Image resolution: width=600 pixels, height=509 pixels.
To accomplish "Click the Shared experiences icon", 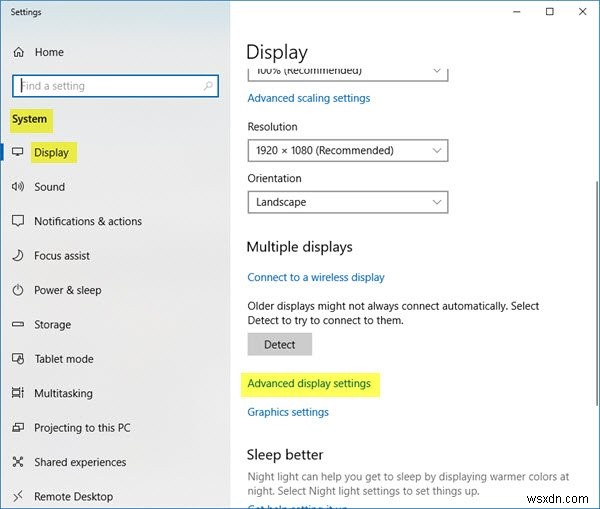I will 18,462.
